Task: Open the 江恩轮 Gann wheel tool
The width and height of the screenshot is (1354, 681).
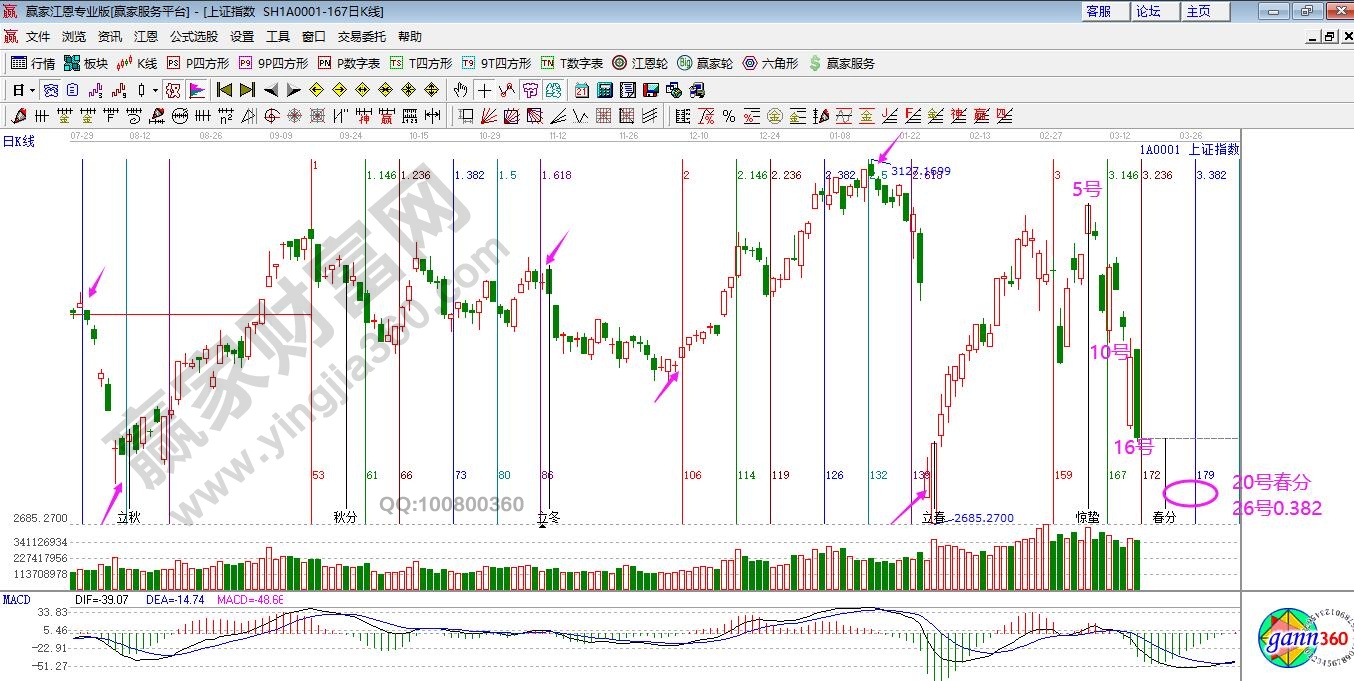Action: 642,63
